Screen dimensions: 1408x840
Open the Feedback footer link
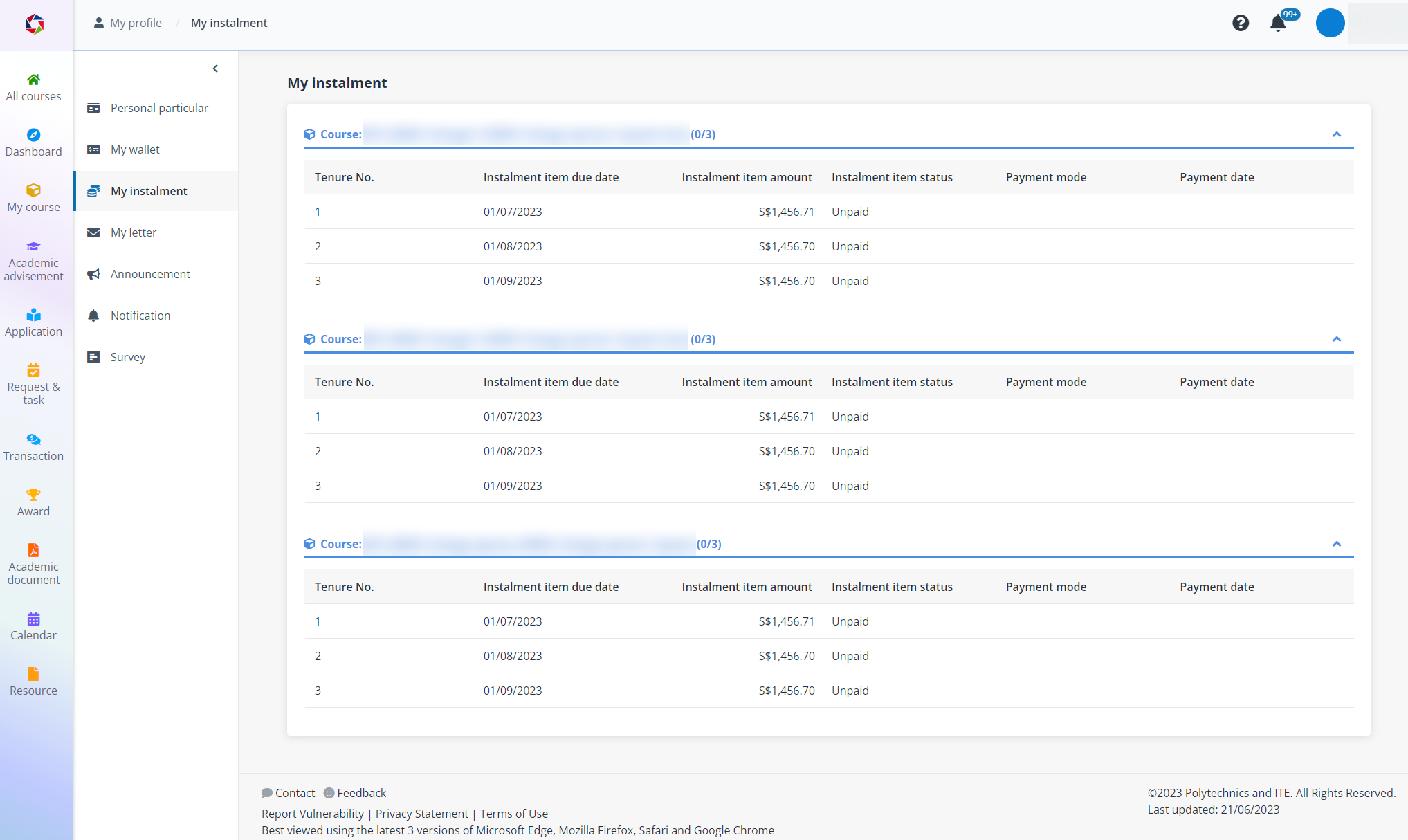pyautogui.click(x=355, y=793)
